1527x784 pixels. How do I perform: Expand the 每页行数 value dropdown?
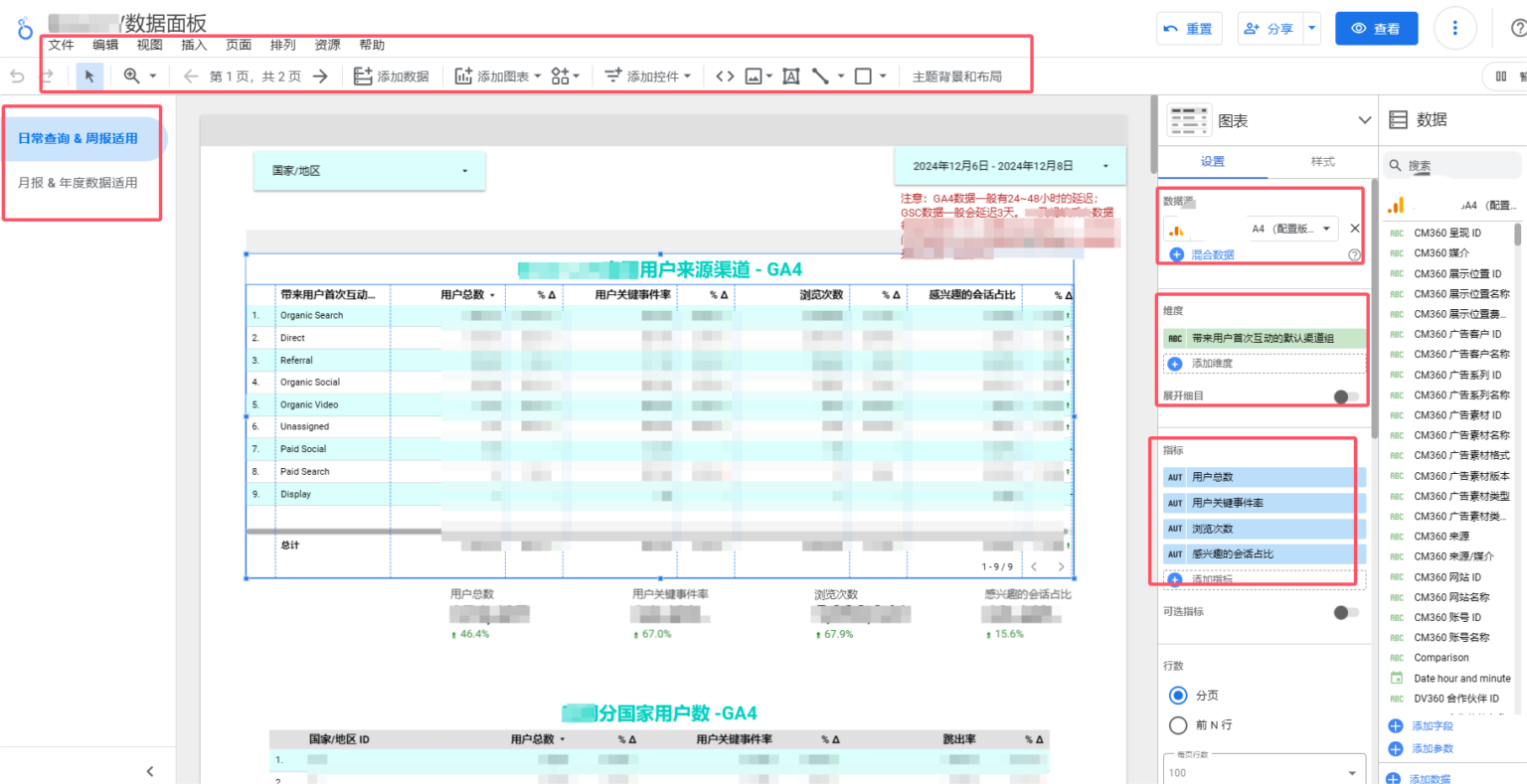pos(1350,771)
